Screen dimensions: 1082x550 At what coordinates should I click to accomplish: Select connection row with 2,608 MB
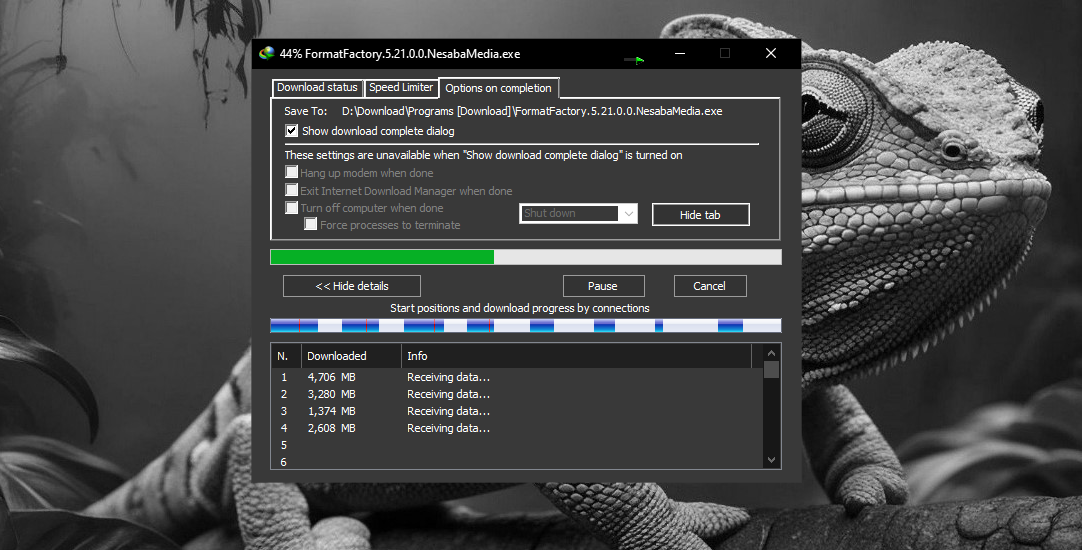click(518, 428)
